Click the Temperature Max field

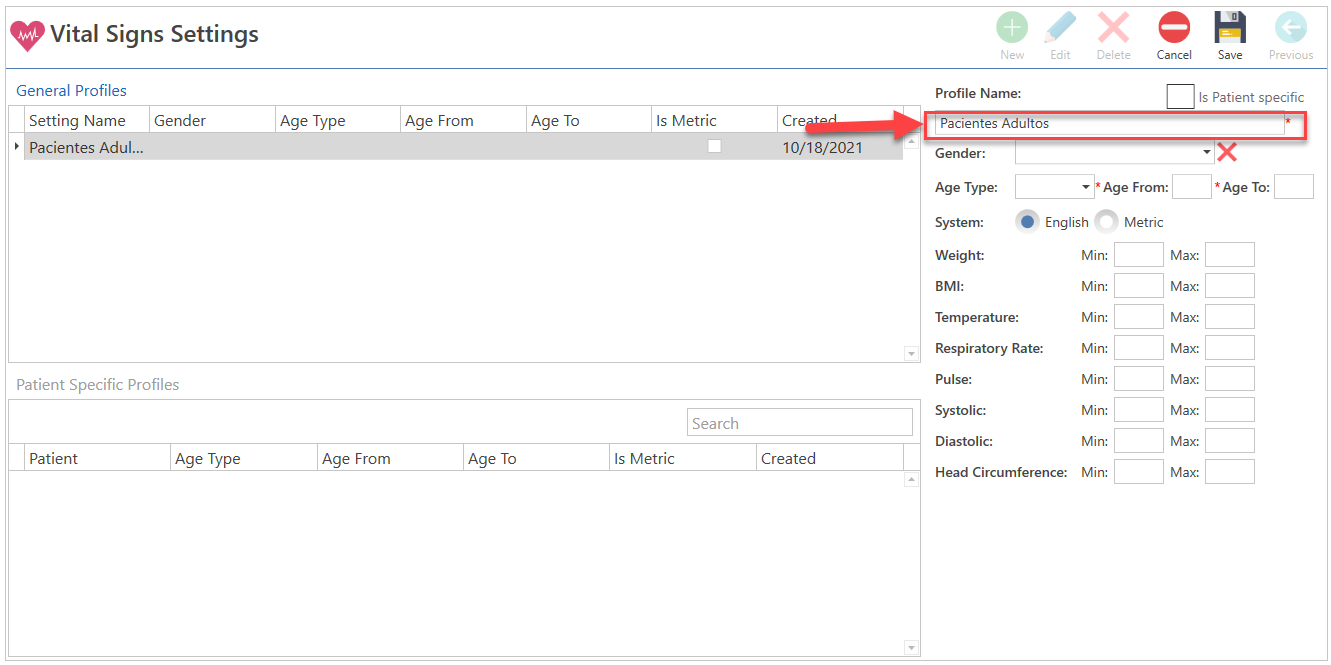coord(1229,317)
